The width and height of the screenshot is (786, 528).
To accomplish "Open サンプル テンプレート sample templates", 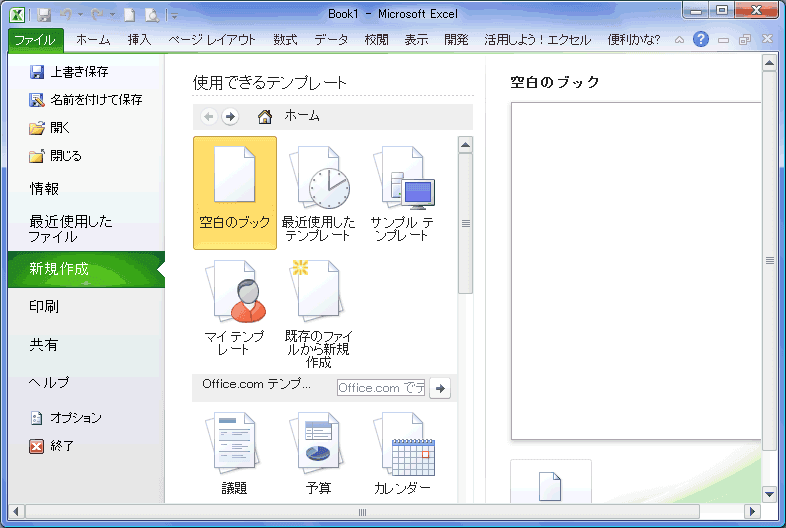I will (x=401, y=192).
